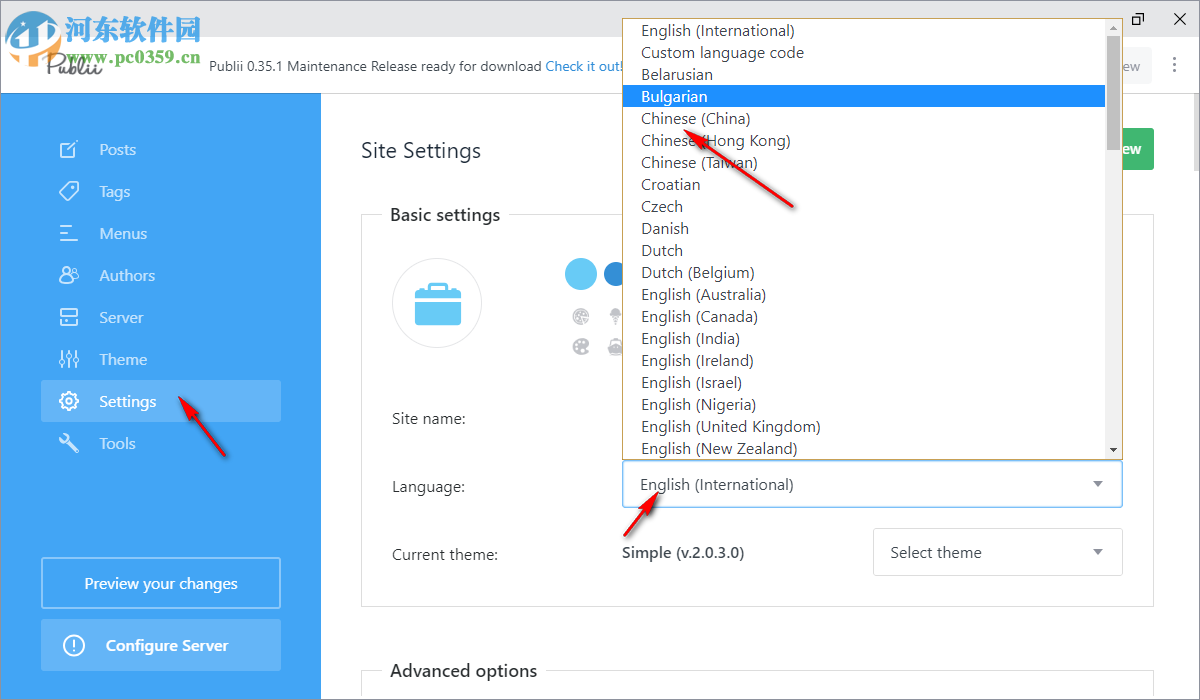The height and width of the screenshot is (700, 1200).
Task: Pick English (United Kingdom) language option
Action: [730, 427]
